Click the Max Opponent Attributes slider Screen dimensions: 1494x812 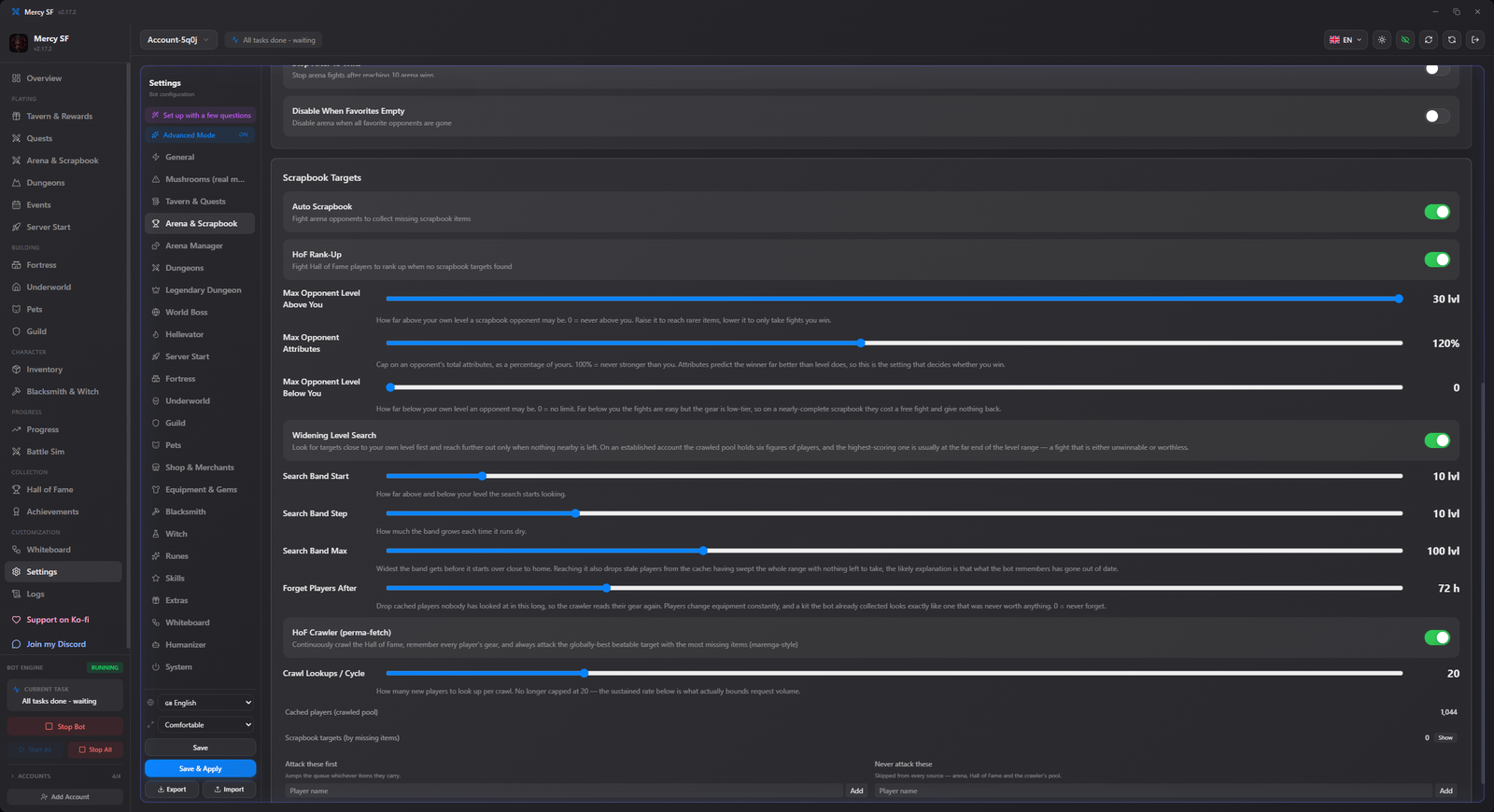tap(895, 343)
